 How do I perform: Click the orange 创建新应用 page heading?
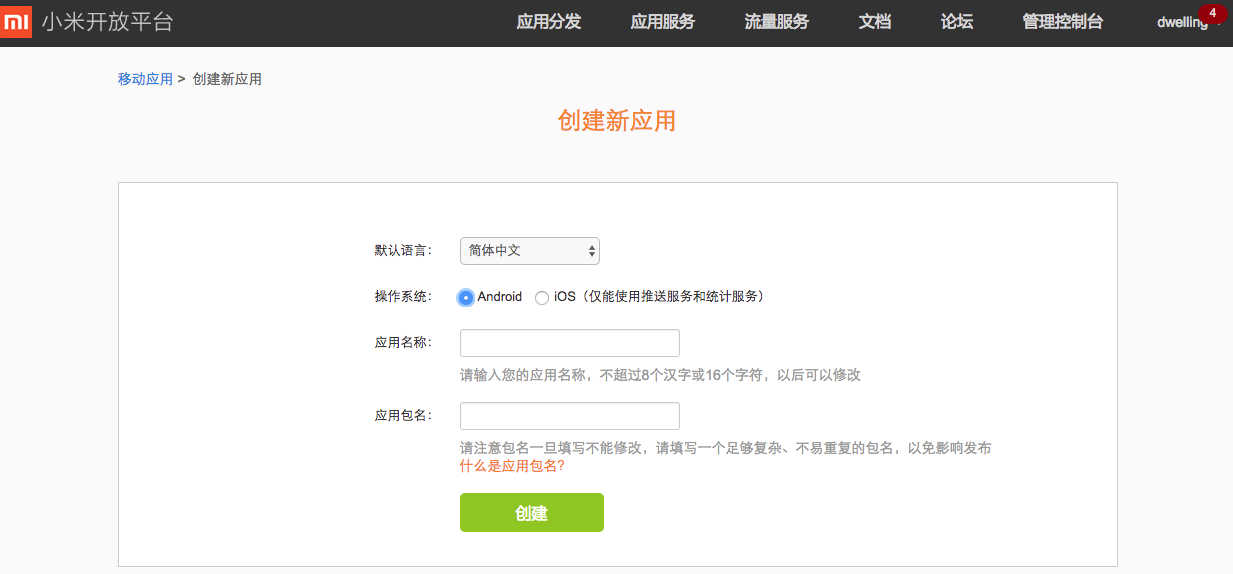pyautogui.click(x=616, y=121)
